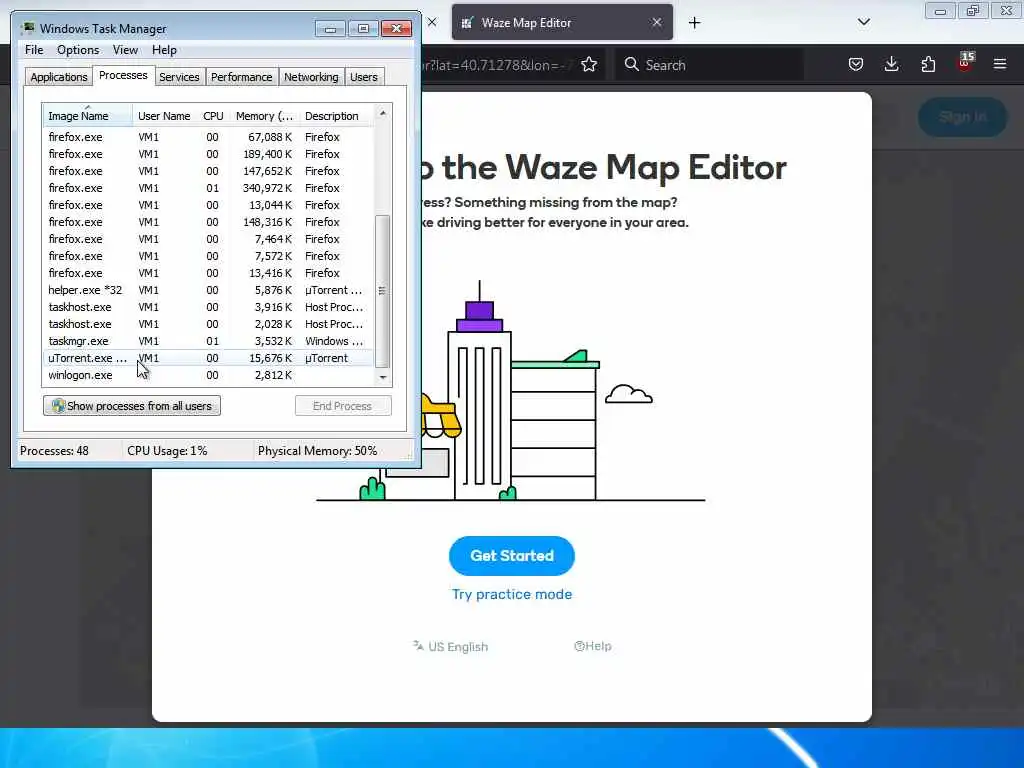Select the firefox.exe row using 340,972 K
This screenshot has height=768, width=1024.
coord(208,188)
